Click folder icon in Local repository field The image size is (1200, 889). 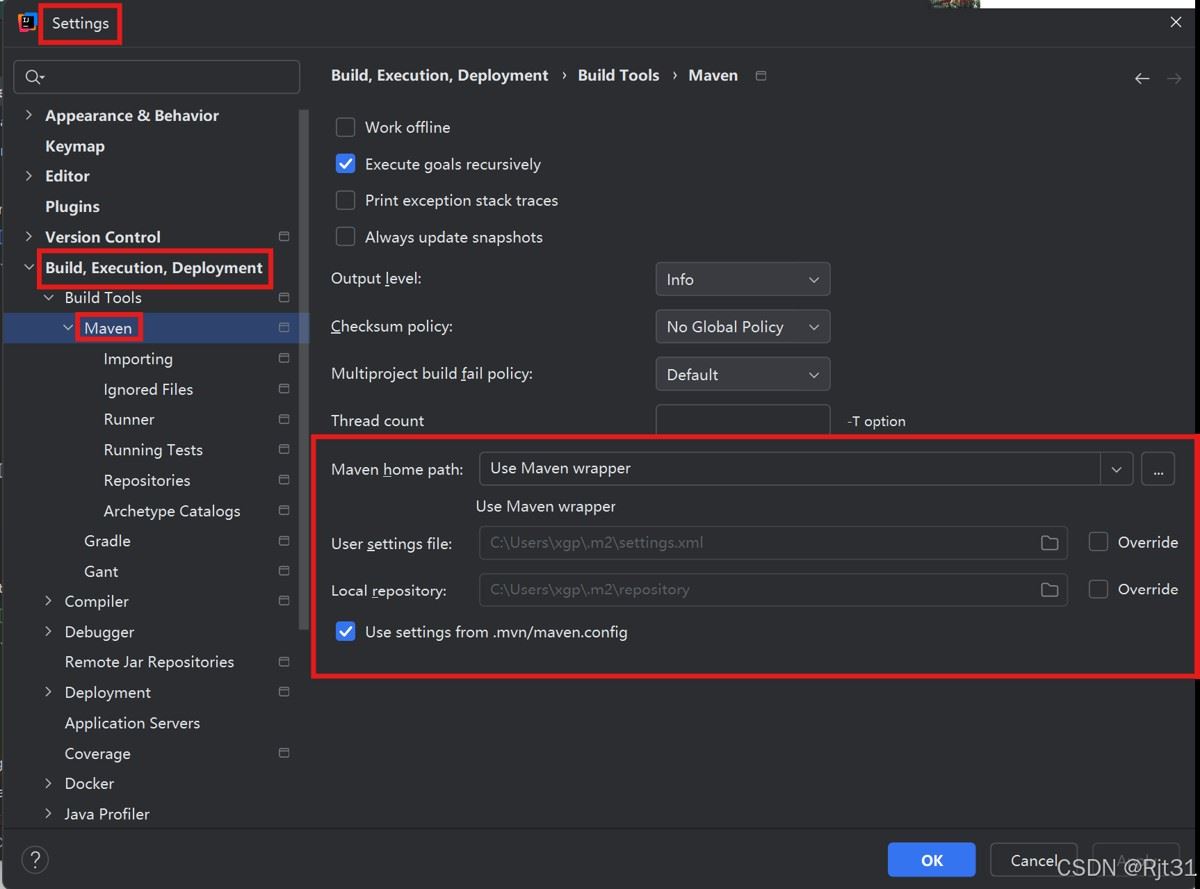tap(1049, 590)
